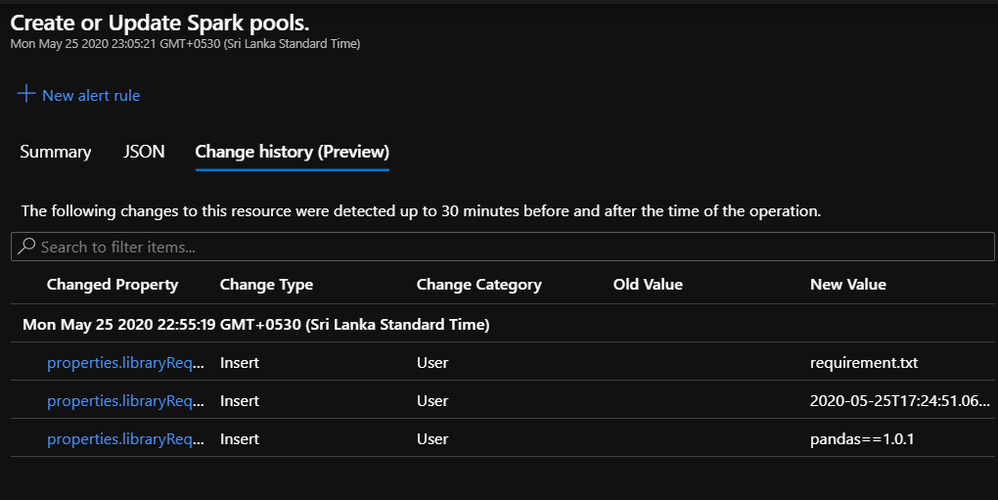This screenshot has height=500, width=998.
Task: Open property link in requirement.txt row
Action: pos(125,363)
